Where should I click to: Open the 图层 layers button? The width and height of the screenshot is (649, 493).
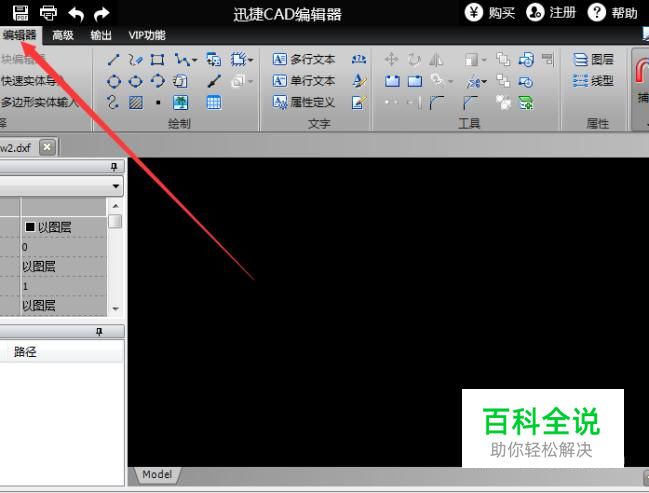[x=593, y=60]
